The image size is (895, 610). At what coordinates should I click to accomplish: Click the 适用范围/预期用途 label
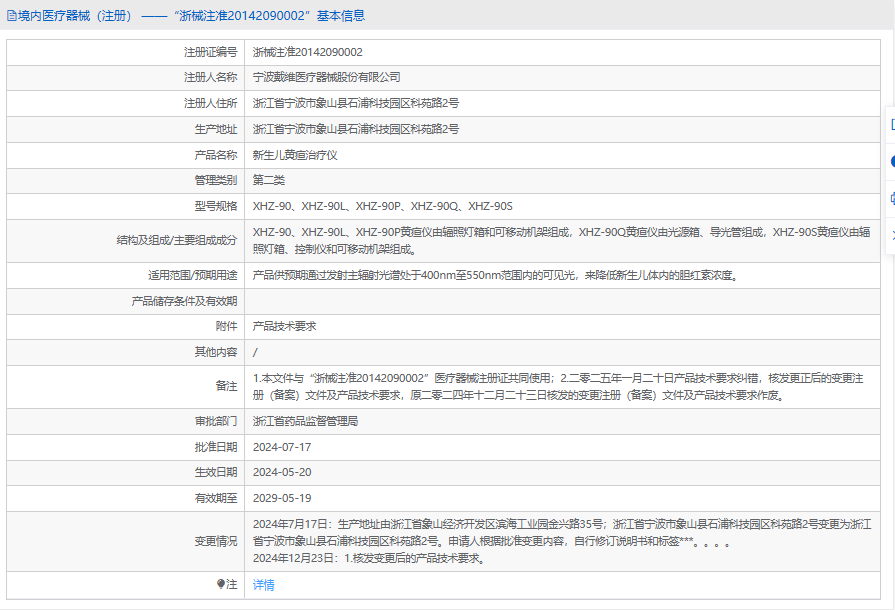(193, 275)
